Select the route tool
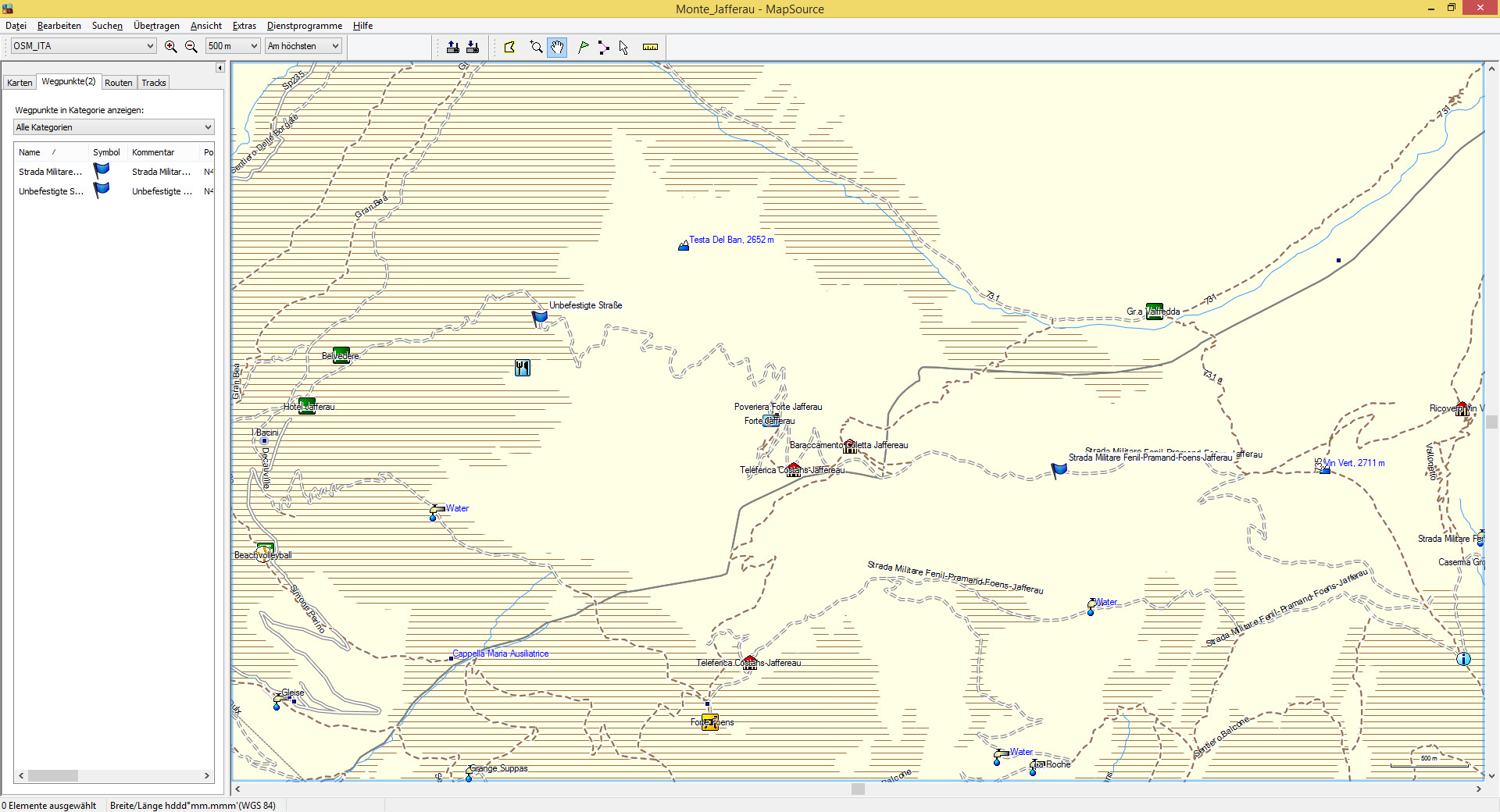This screenshot has width=1500, height=812. click(x=603, y=47)
